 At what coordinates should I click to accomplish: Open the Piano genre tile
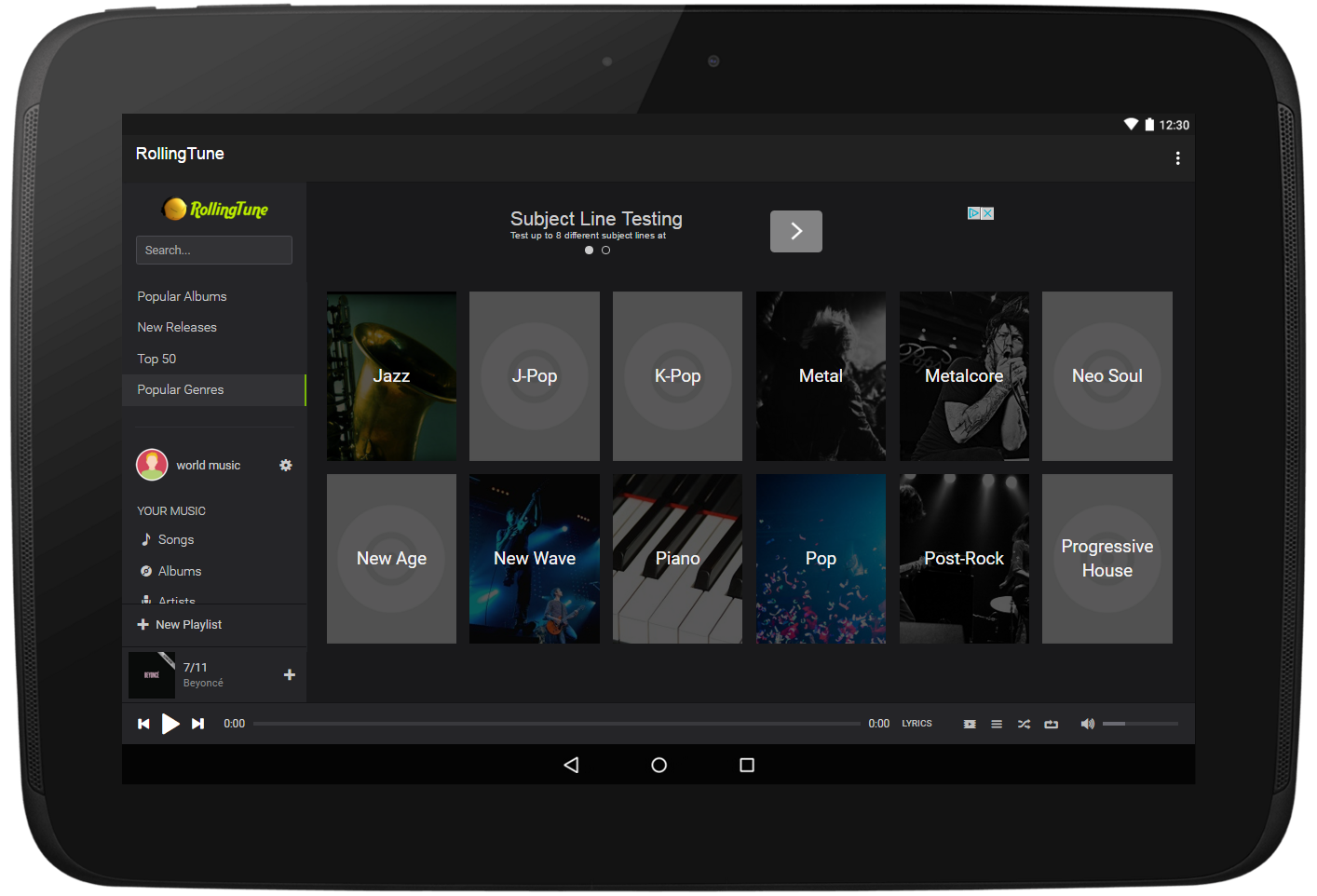click(x=677, y=559)
